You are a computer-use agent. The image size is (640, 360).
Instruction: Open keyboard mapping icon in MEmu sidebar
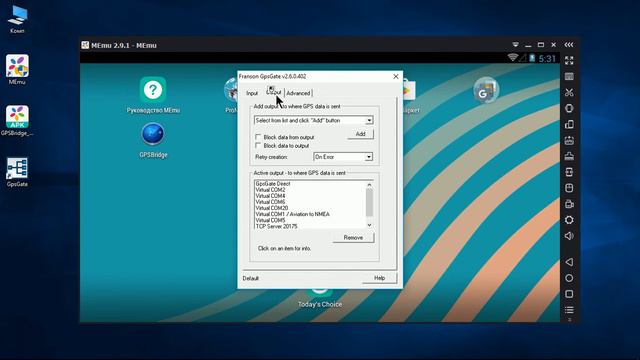pos(569,76)
